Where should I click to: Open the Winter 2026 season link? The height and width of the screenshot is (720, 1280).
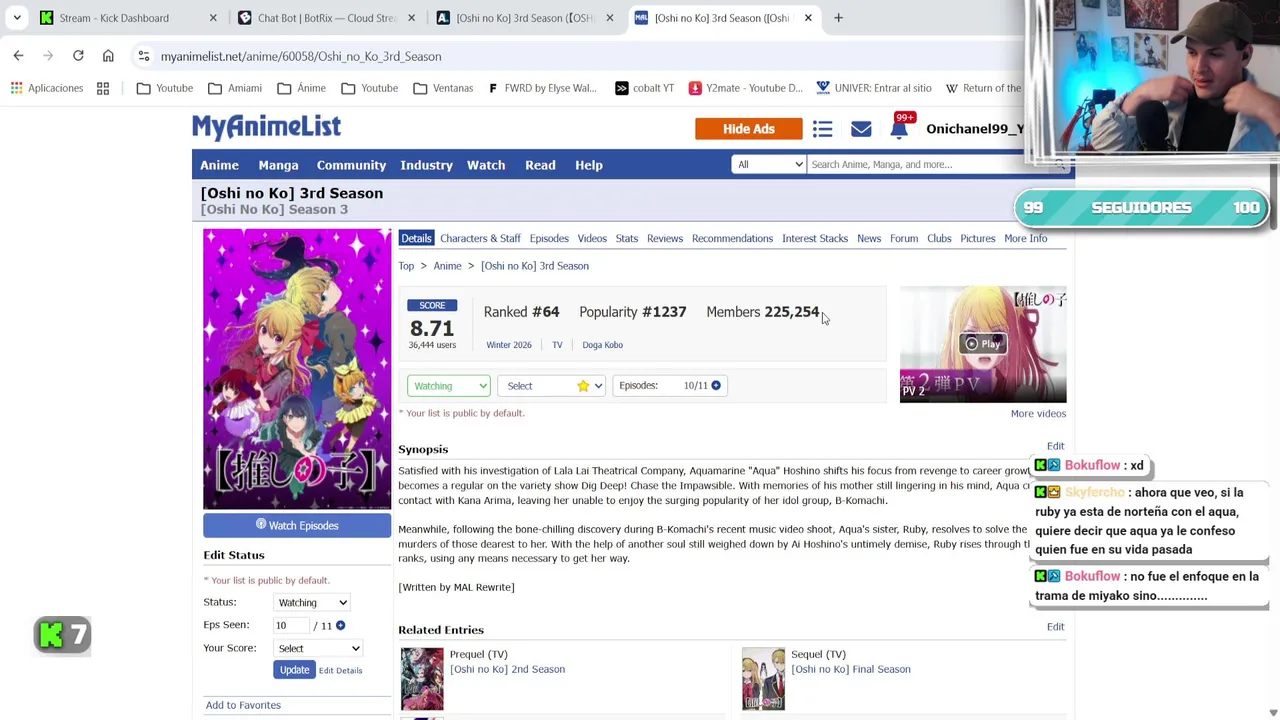pos(509,345)
